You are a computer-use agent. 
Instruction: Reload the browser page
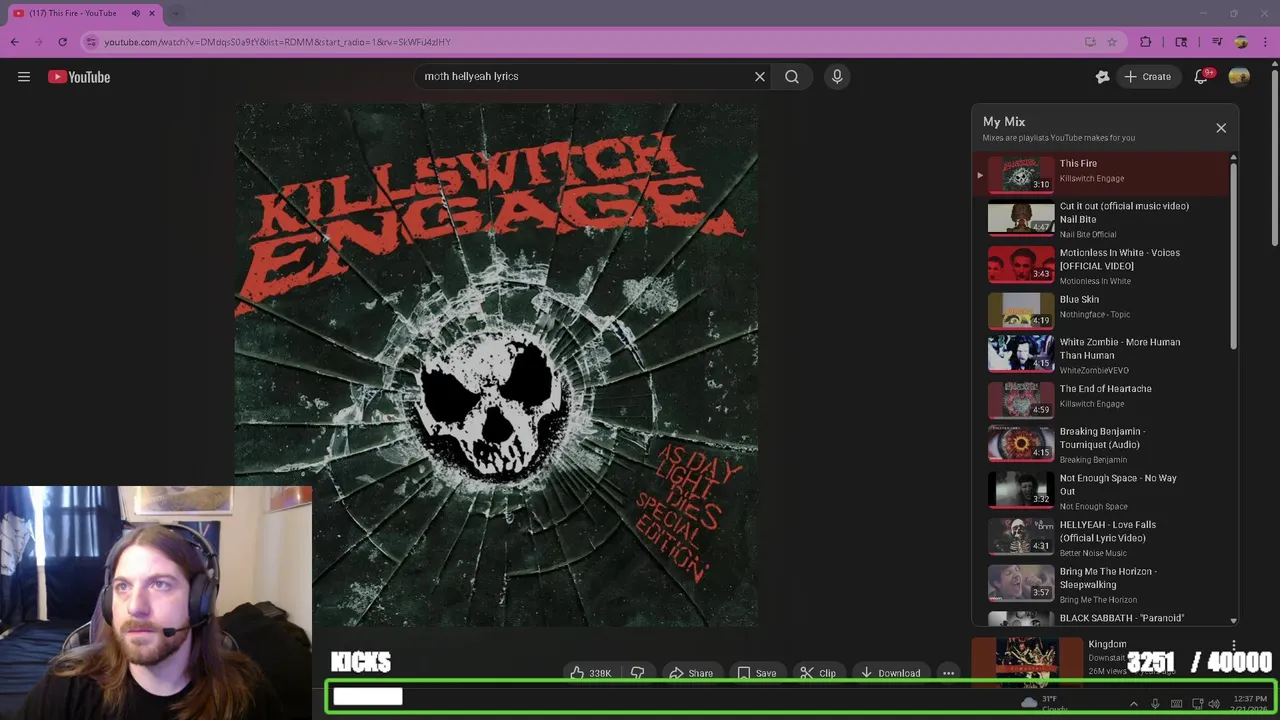point(62,42)
